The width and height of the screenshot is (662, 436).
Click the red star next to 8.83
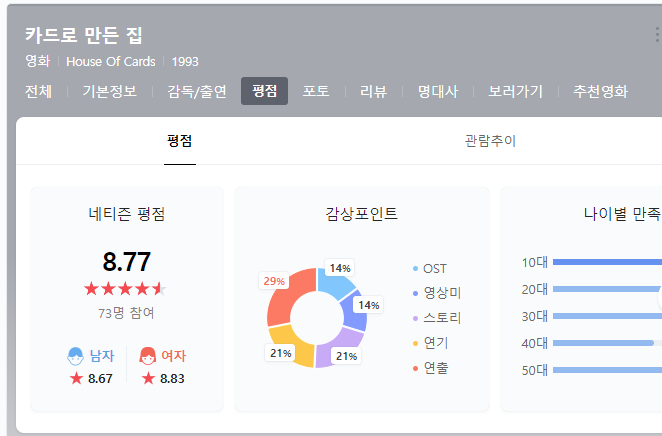(x=148, y=378)
